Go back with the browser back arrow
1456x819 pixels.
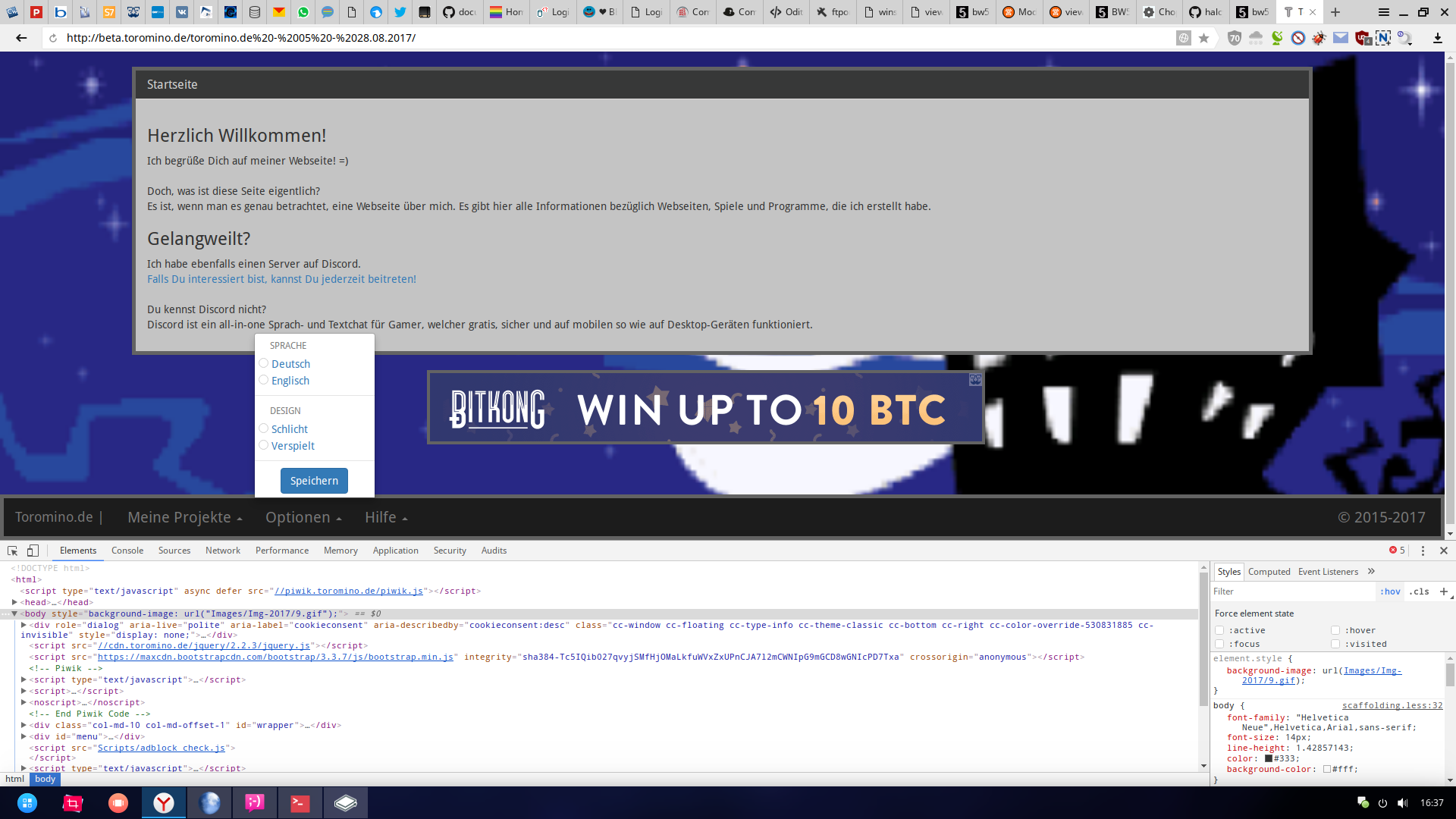(x=21, y=38)
